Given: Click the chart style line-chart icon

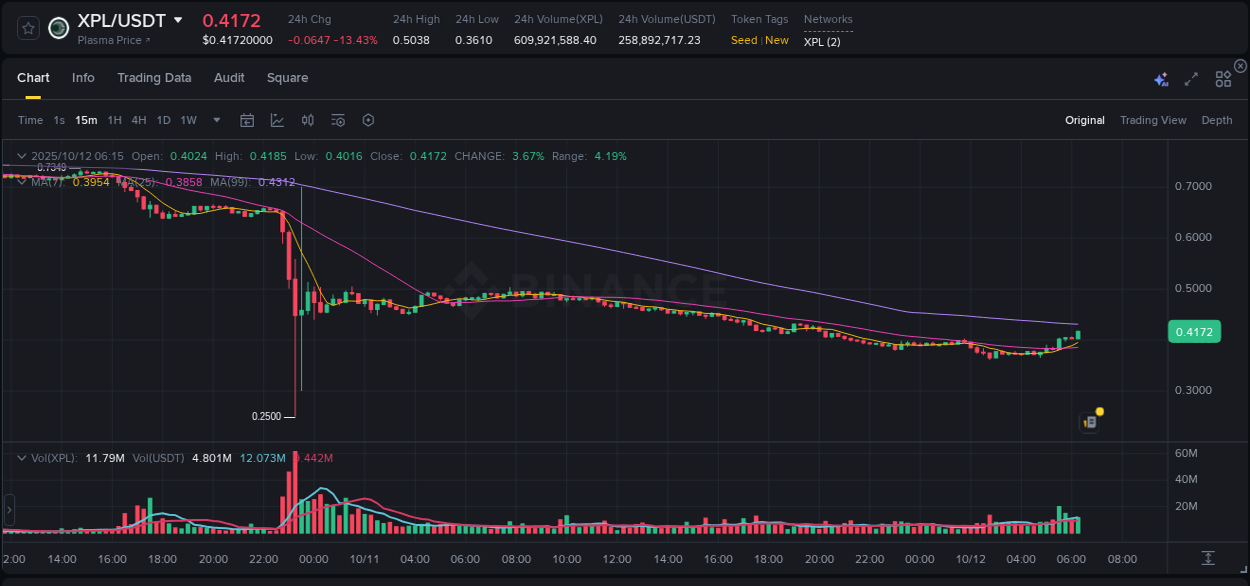Looking at the screenshot, I should (277, 120).
